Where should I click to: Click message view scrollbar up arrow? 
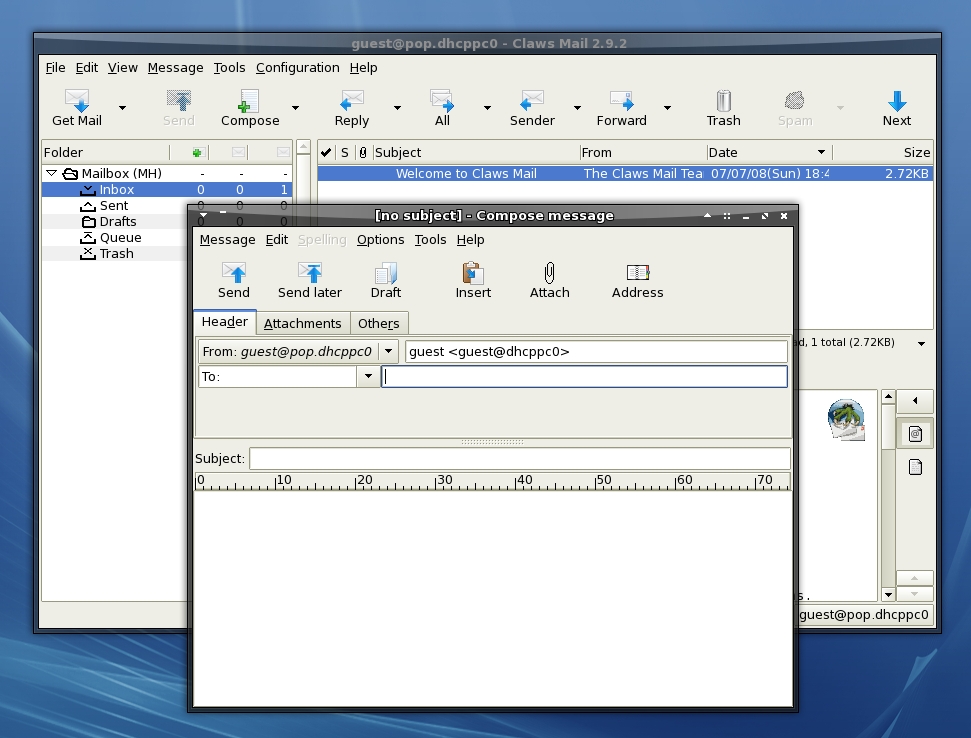point(888,396)
